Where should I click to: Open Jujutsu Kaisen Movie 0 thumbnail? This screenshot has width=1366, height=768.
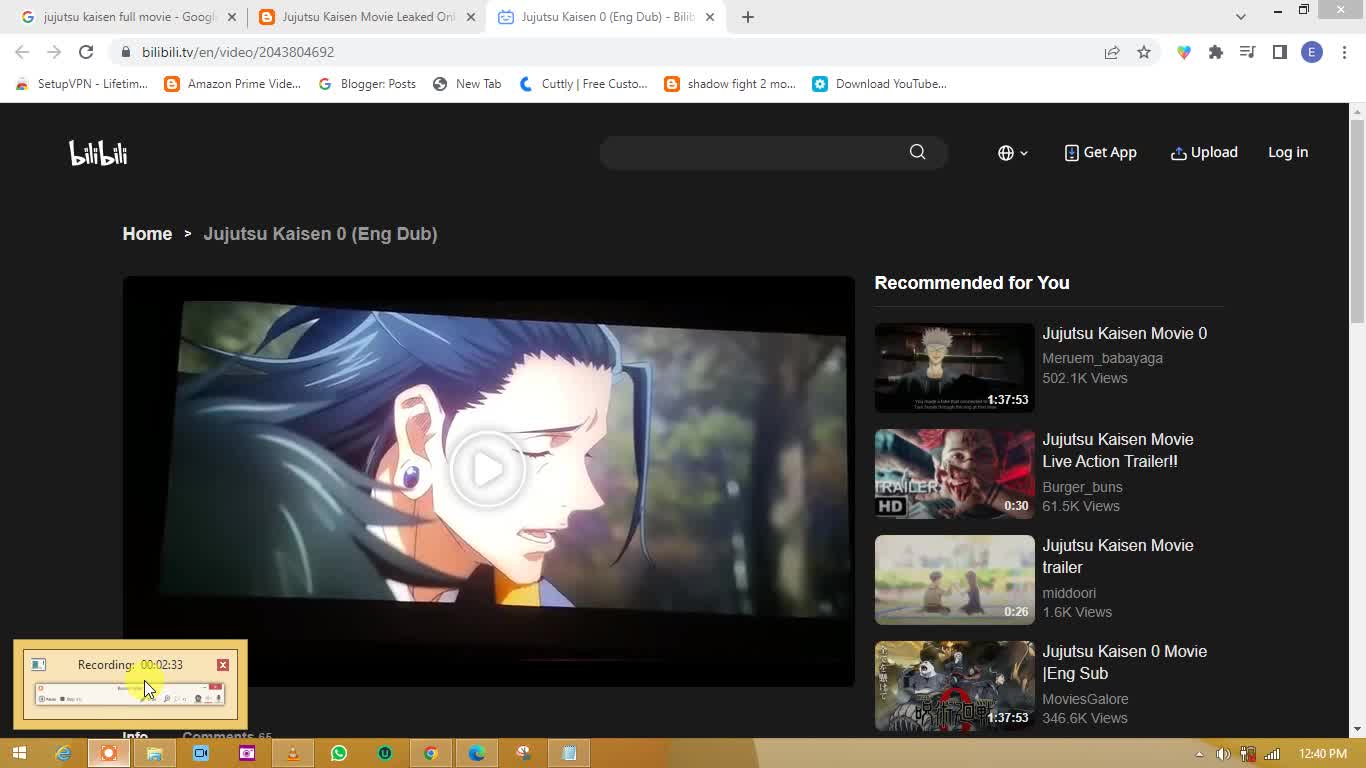tap(954, 367)
